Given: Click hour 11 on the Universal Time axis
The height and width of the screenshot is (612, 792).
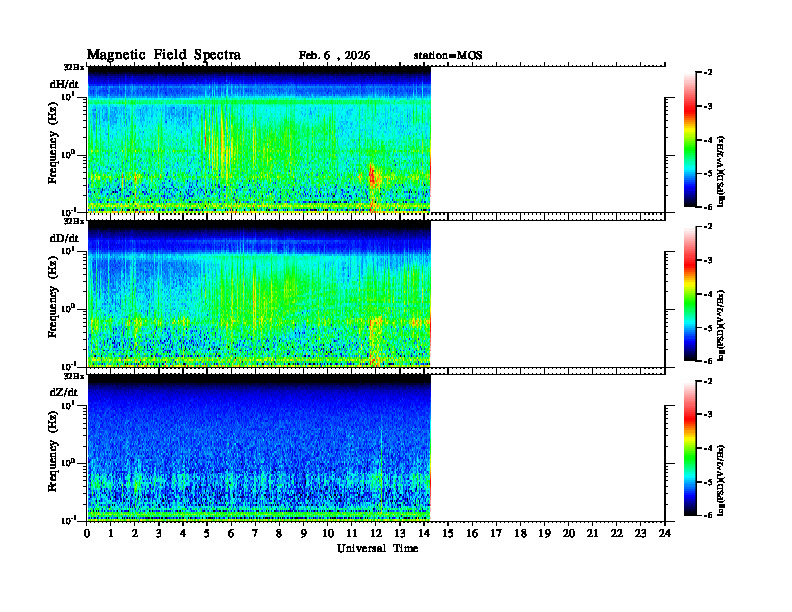Looking at the screenshot, I should 352,534.
